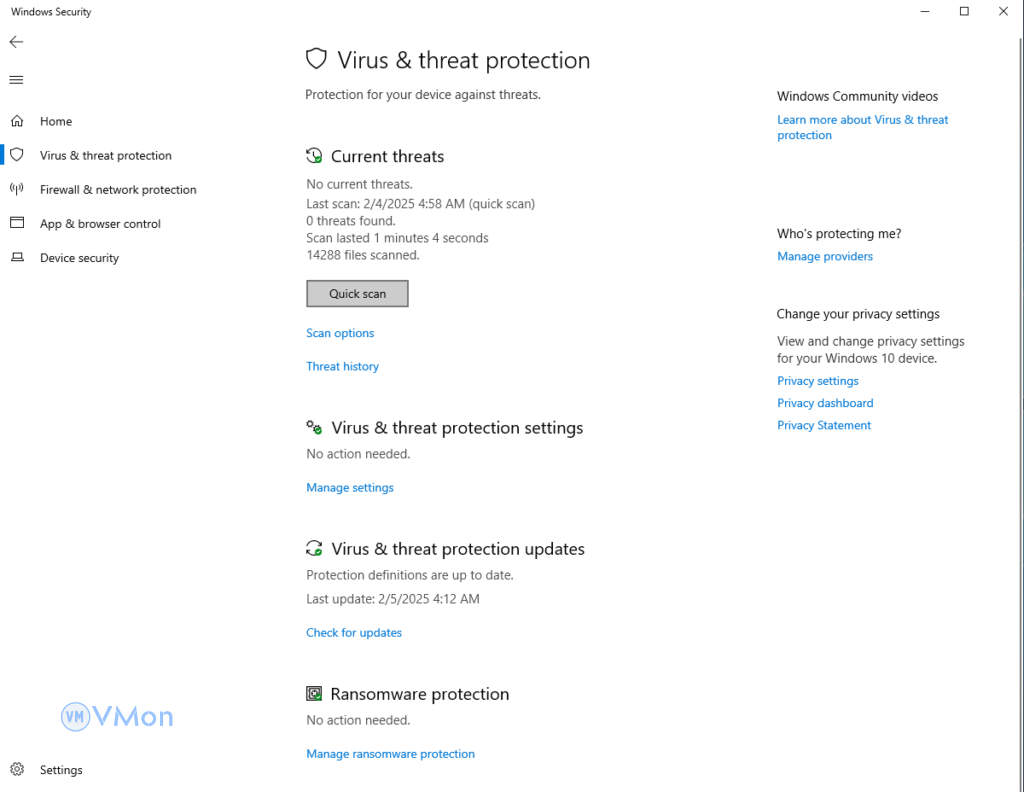The width and height of the screenshot is (1024, 792).
Task: Click the Current threats status icon
Action: 314,156
